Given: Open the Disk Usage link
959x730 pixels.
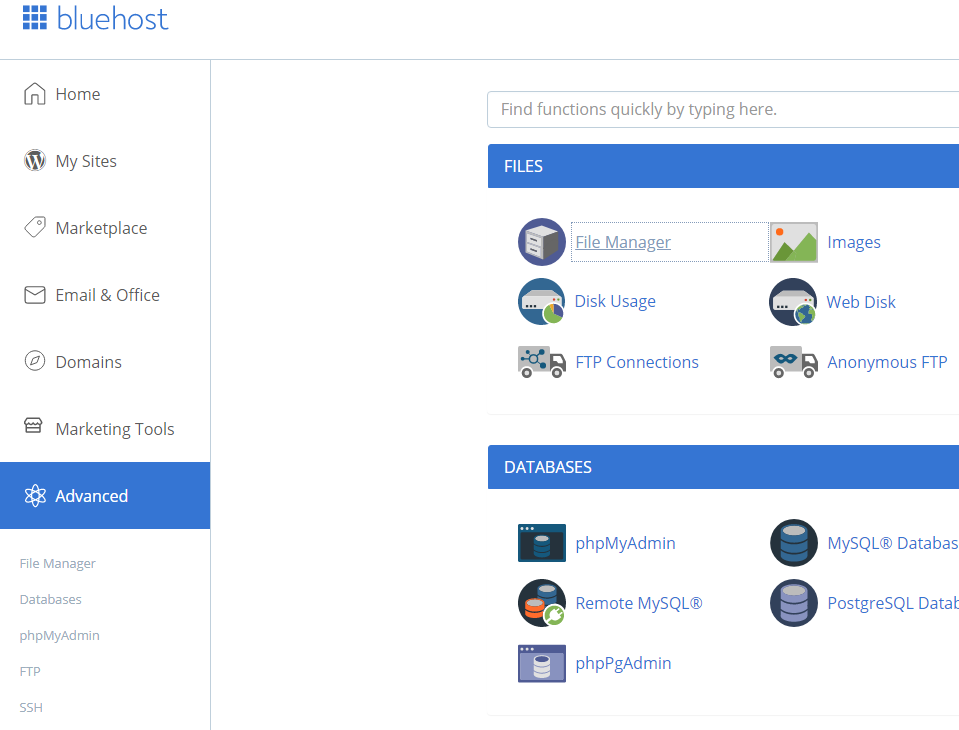Looking at the screenshot, I should pos(615,301).
